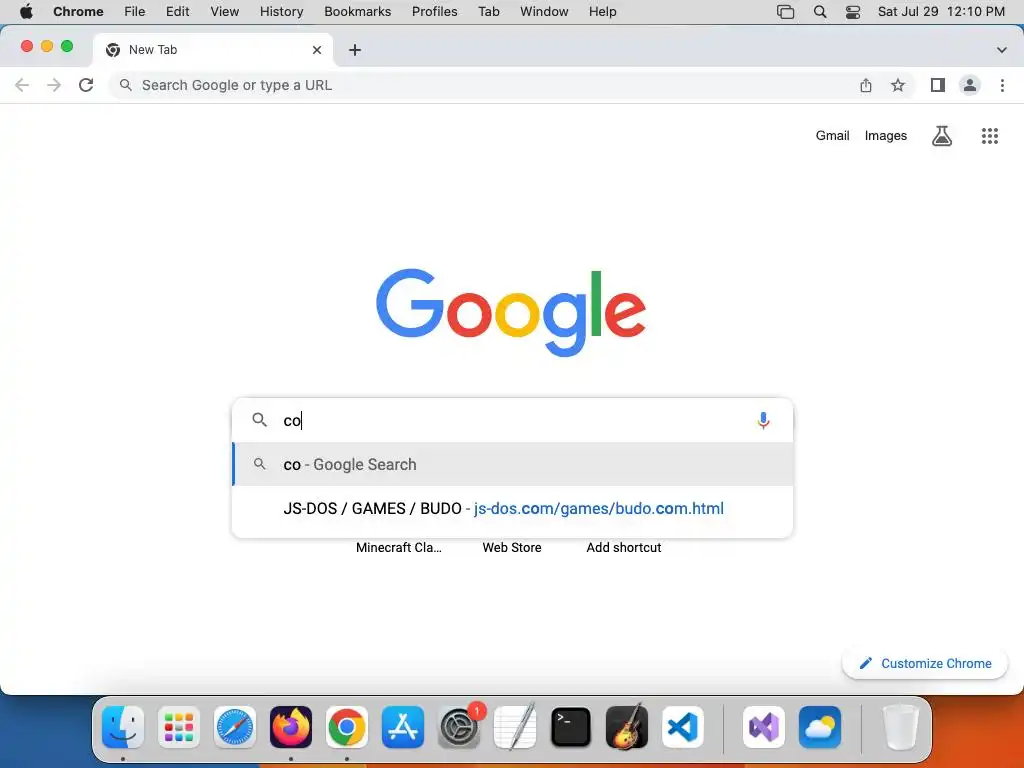Image resolution: width=1024 pixels, height=768 pixels.
Task: Open the File menu
Action: tap(135, 12)
